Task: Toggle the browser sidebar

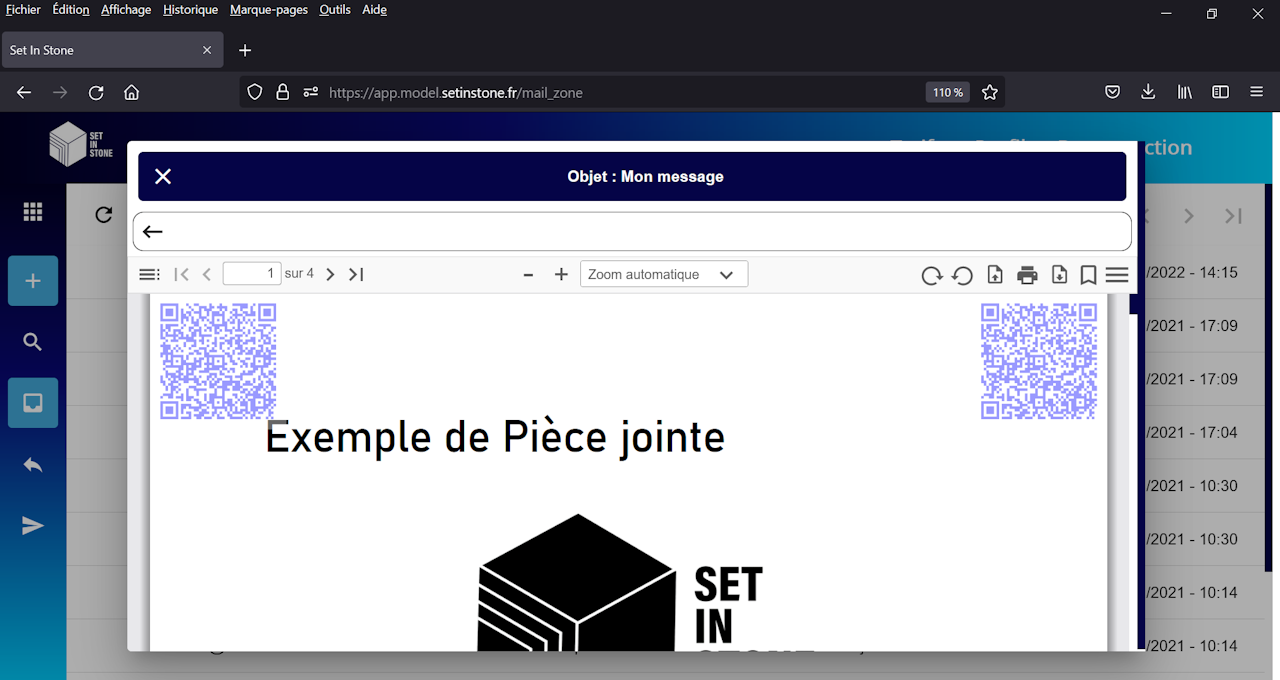Action: click(1221, 92)
